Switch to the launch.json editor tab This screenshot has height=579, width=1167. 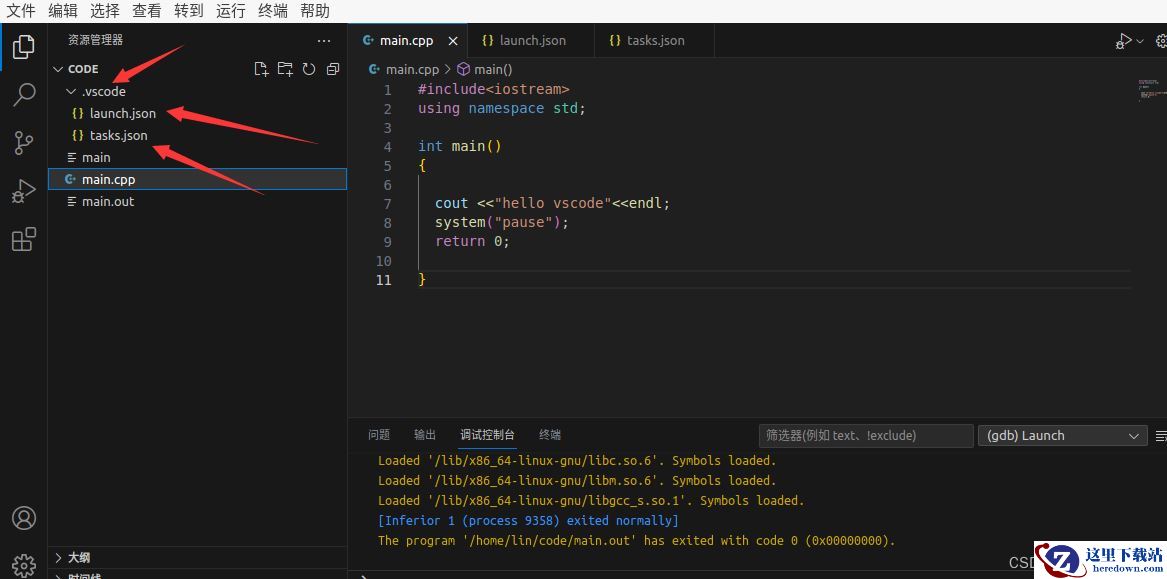pyautogui.click(x=531, y=41)
